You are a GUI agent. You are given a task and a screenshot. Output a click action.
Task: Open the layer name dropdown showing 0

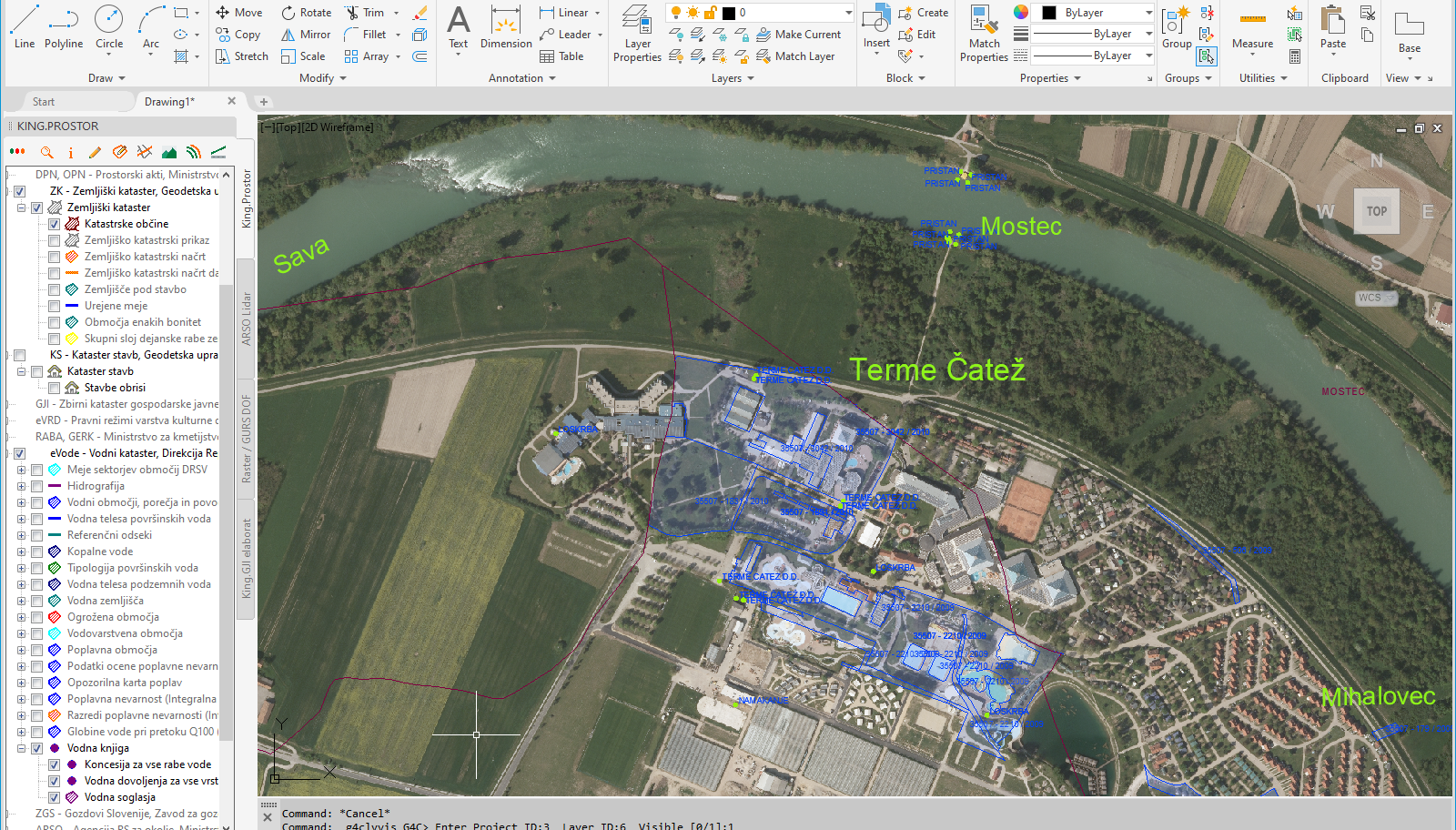pyautogui.click(x=848, y=13)
